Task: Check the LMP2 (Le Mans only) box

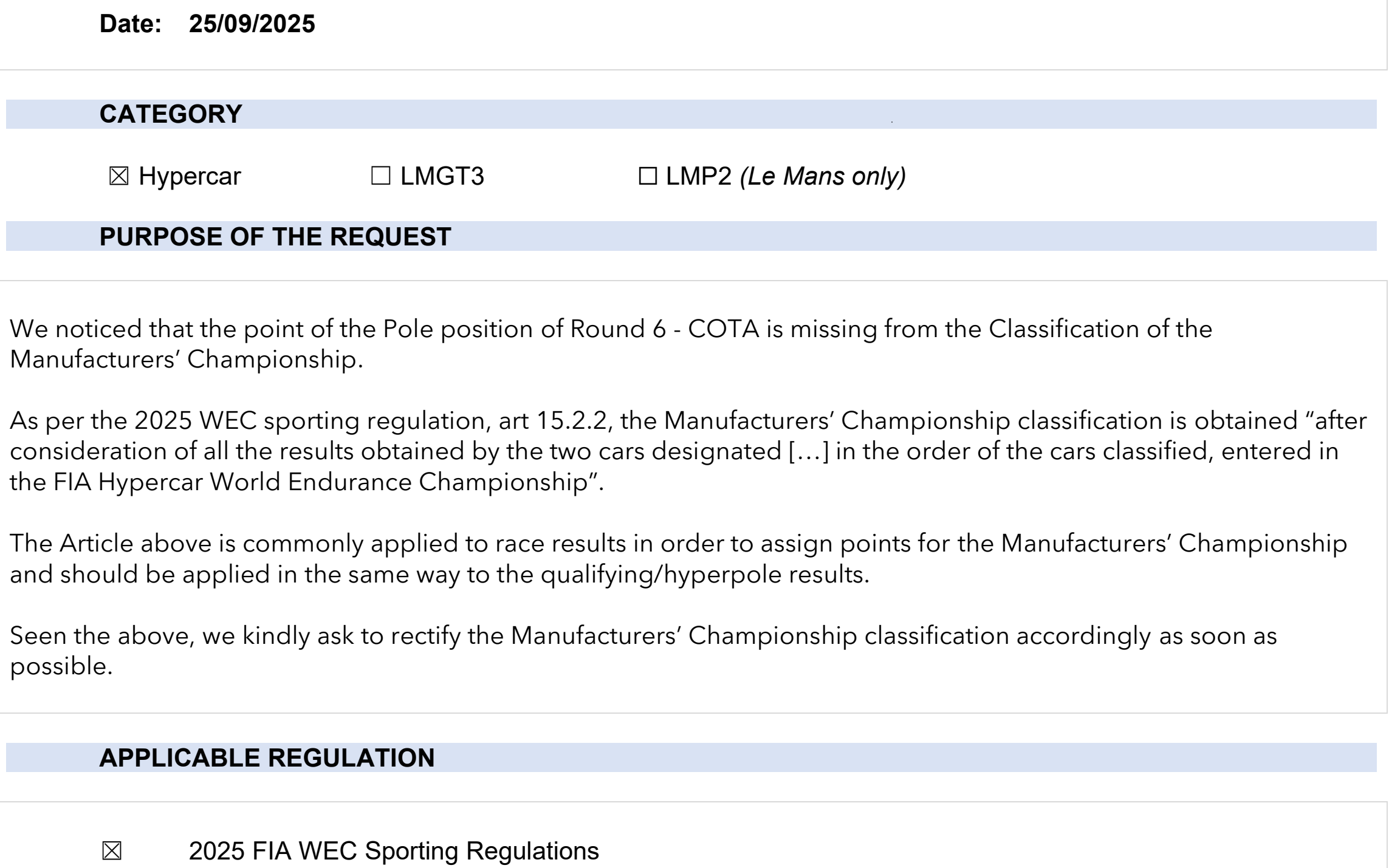Action: 648,177
